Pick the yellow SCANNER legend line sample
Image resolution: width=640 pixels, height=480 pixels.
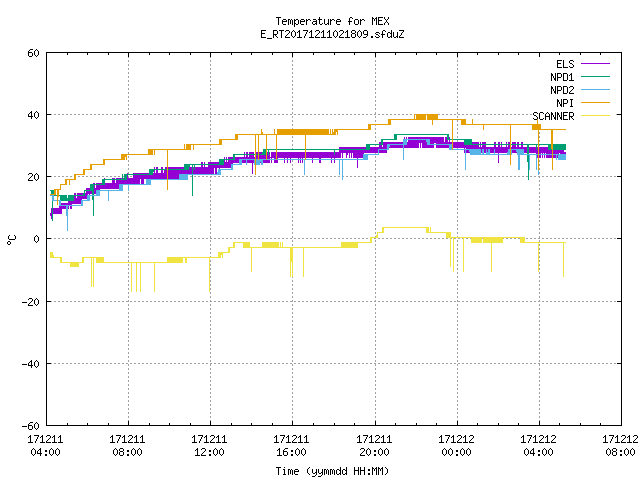(595, 116)
